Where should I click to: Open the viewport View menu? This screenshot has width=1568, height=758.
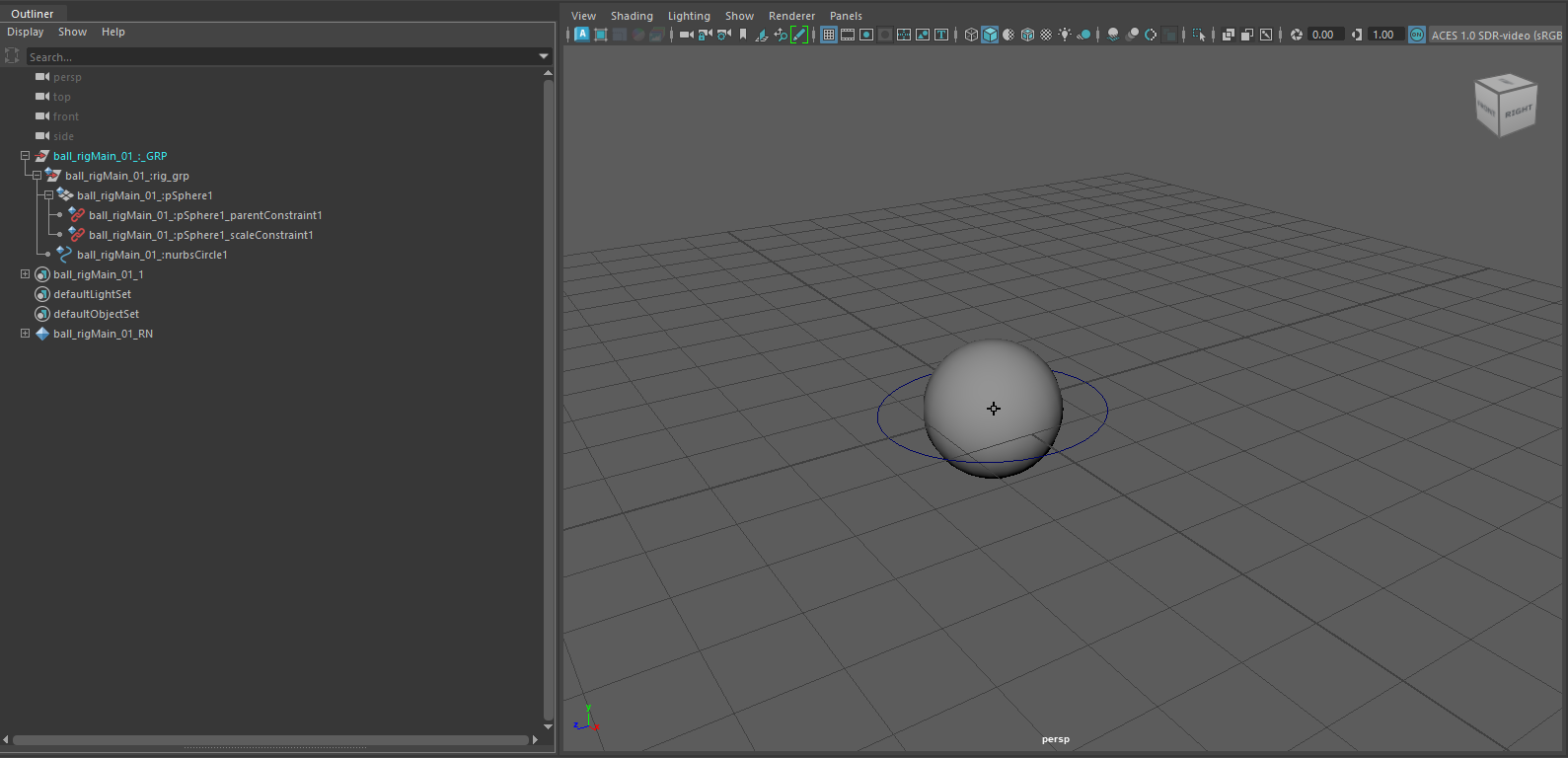click(x=584, y=16)
